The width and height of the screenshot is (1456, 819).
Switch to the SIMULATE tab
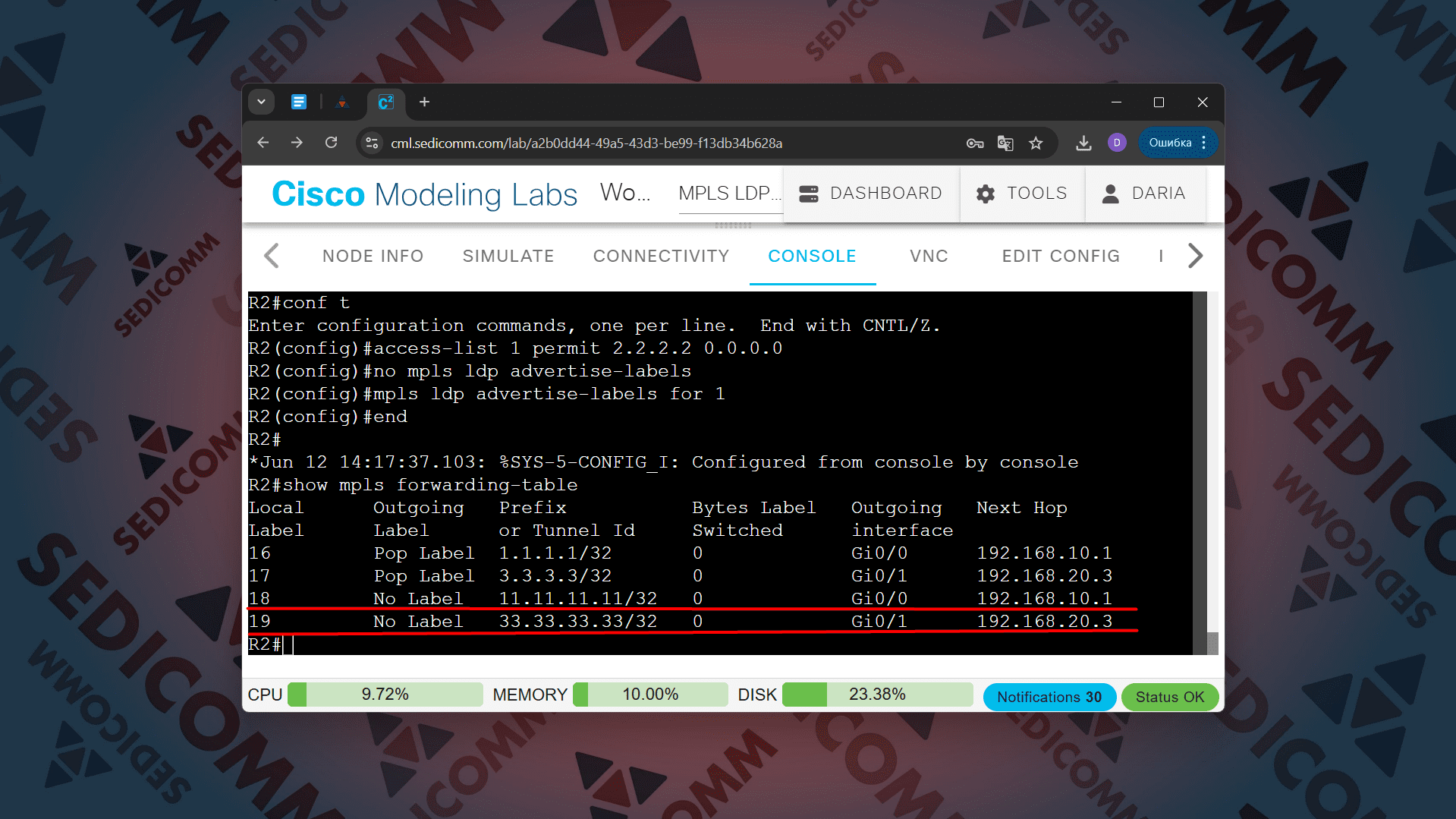508,256
